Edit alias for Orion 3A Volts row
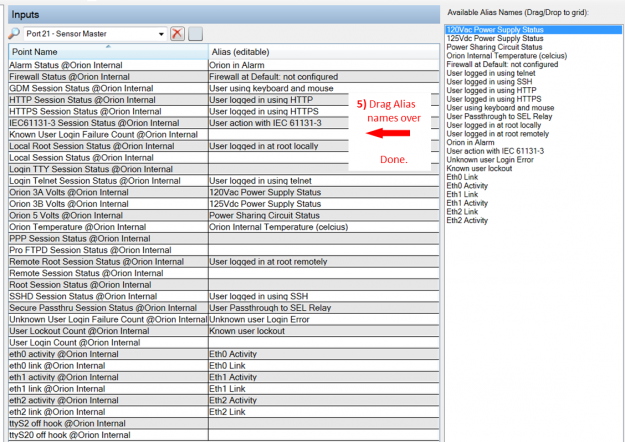Viewport: 625px width, 442px height. (x=324, y=193)
